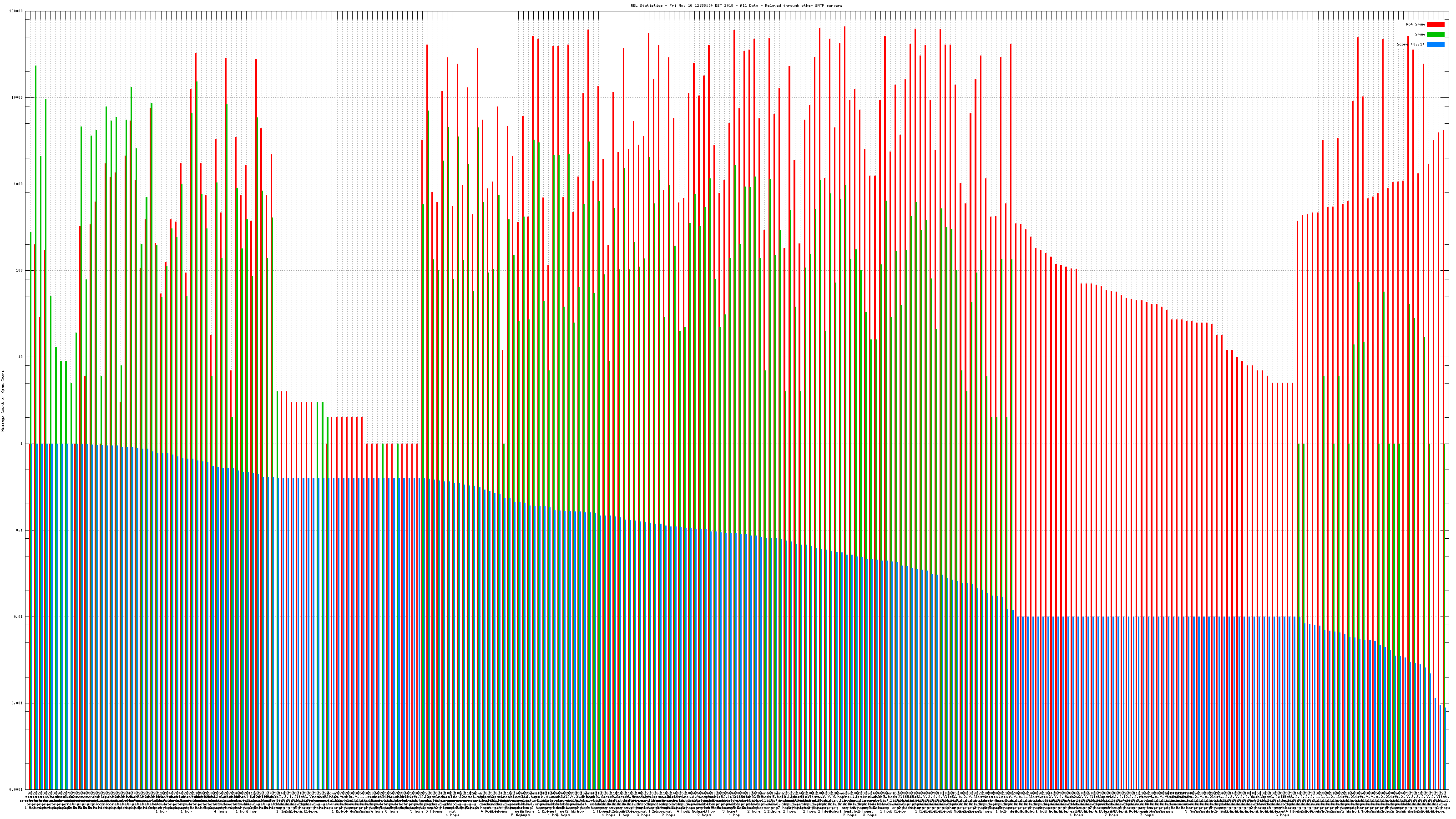Click the "Spam" legend text
Image resolution: width=1456 pixels, height=819 pixels.
[1420, 35]
